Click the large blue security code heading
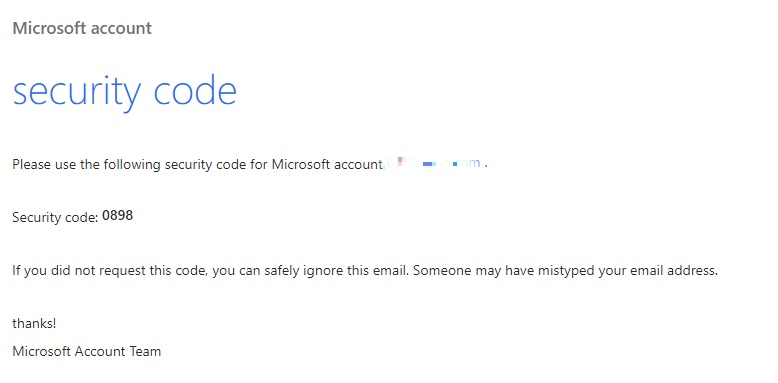 click(125, 91)
